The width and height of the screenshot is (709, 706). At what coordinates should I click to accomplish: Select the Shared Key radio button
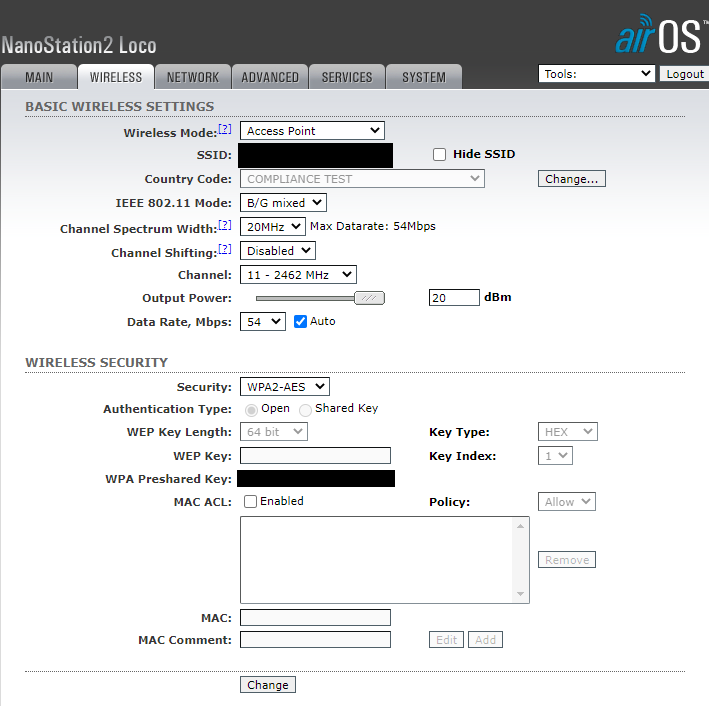(x=305, y=410)
